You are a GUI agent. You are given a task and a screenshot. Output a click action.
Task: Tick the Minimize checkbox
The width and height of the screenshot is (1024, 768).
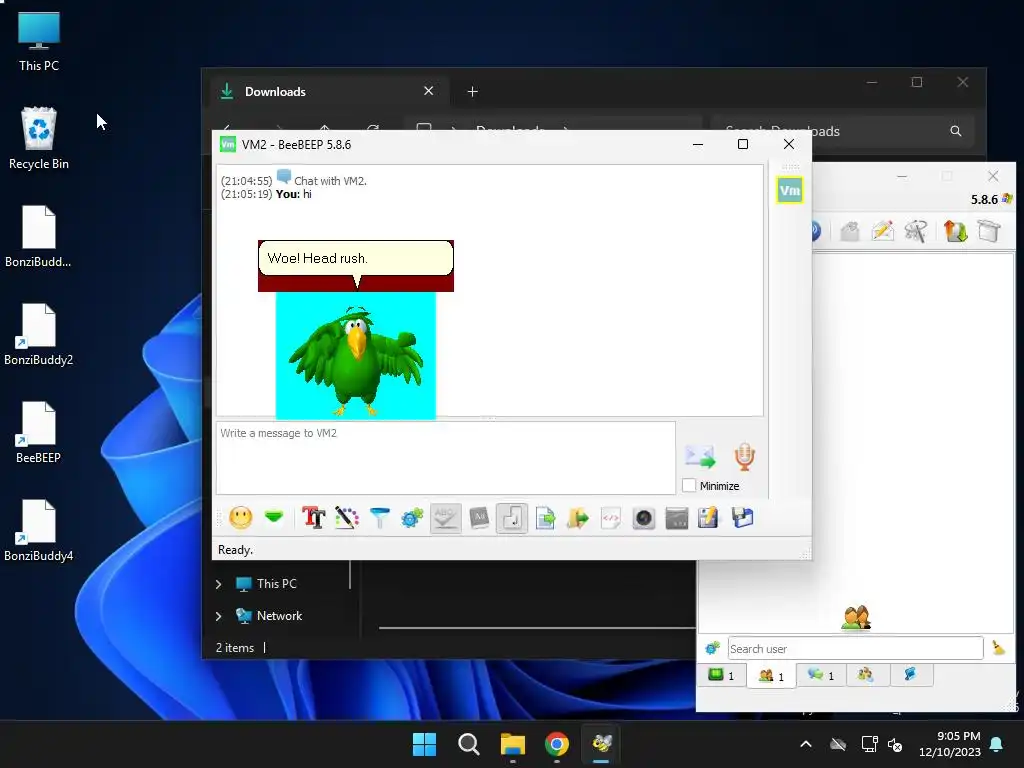(689, 485)
